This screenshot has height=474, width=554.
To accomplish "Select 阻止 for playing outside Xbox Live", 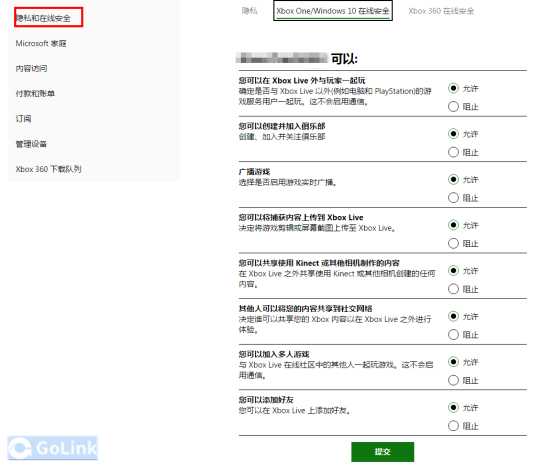I will [x=453, y=106].
